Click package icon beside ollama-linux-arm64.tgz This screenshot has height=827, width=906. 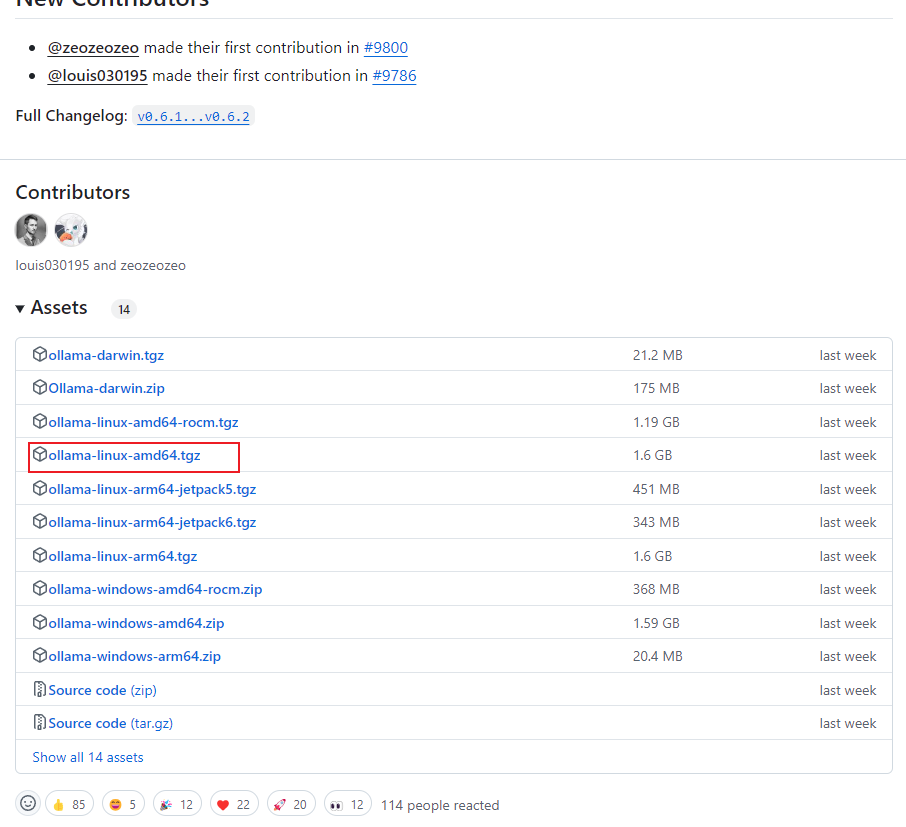(x=39, y=555)
